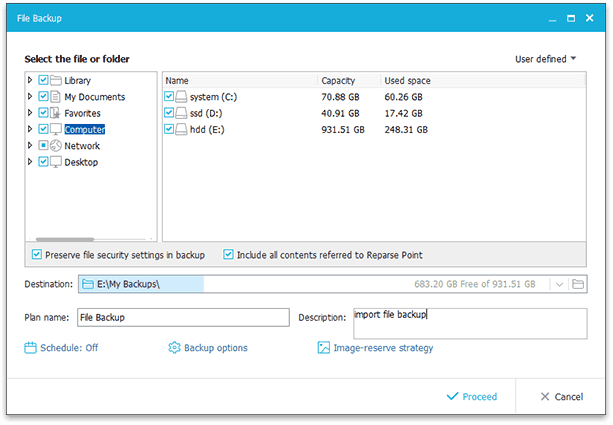Image resolution: width=613 pixels, height=425 pixels.
Task: Open Backup options gear icon
Action: click(174, 348)
